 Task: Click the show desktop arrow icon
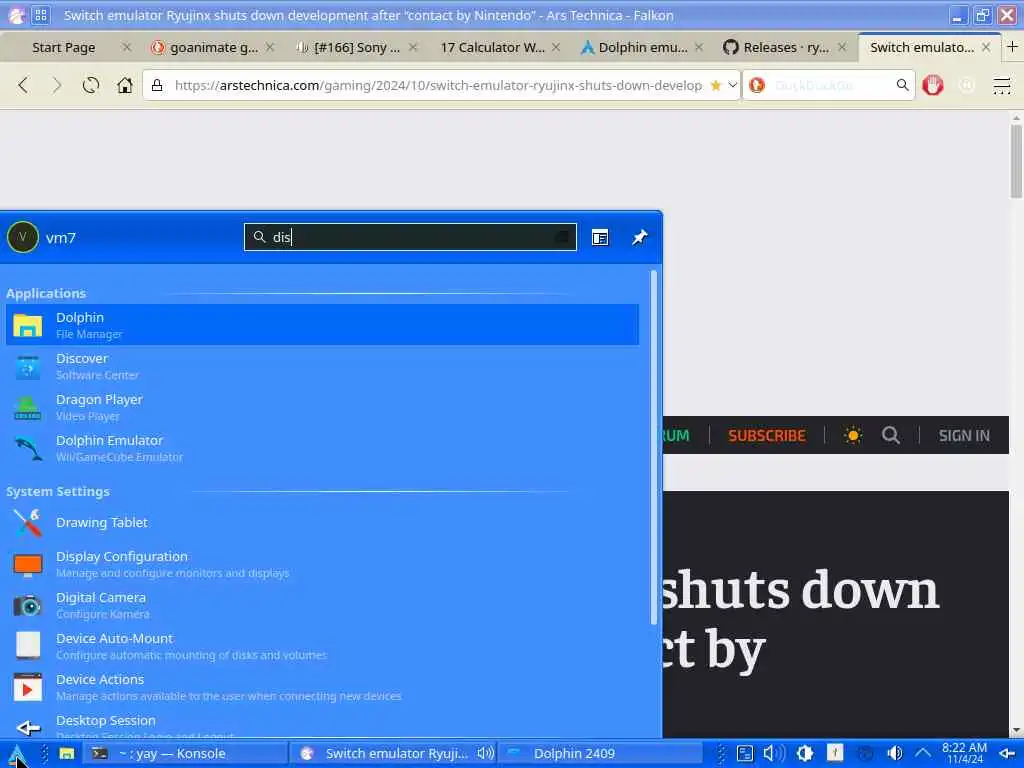click(1007, 754)
